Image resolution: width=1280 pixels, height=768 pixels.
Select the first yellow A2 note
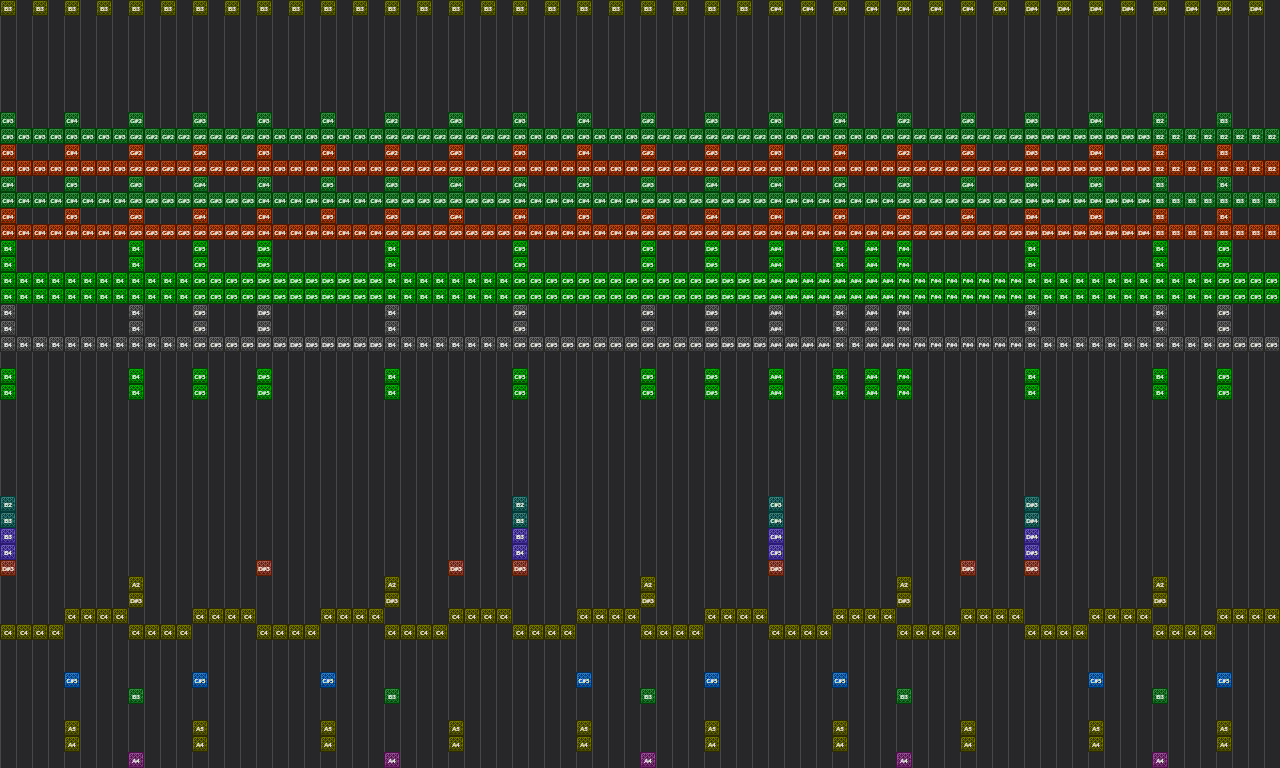[x=136, y=584]
